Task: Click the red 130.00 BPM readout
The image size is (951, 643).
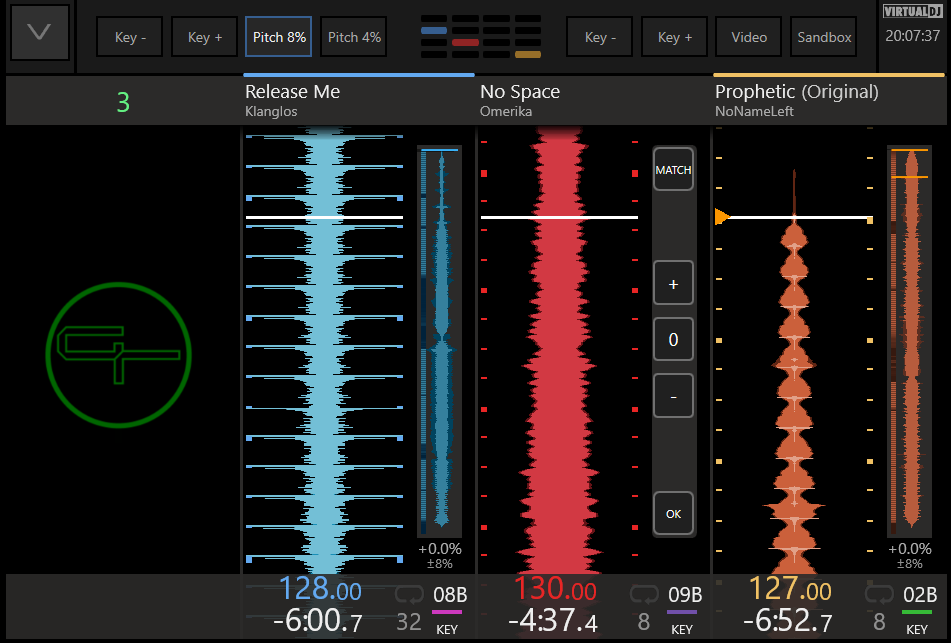Action: [x=555, y=589]
